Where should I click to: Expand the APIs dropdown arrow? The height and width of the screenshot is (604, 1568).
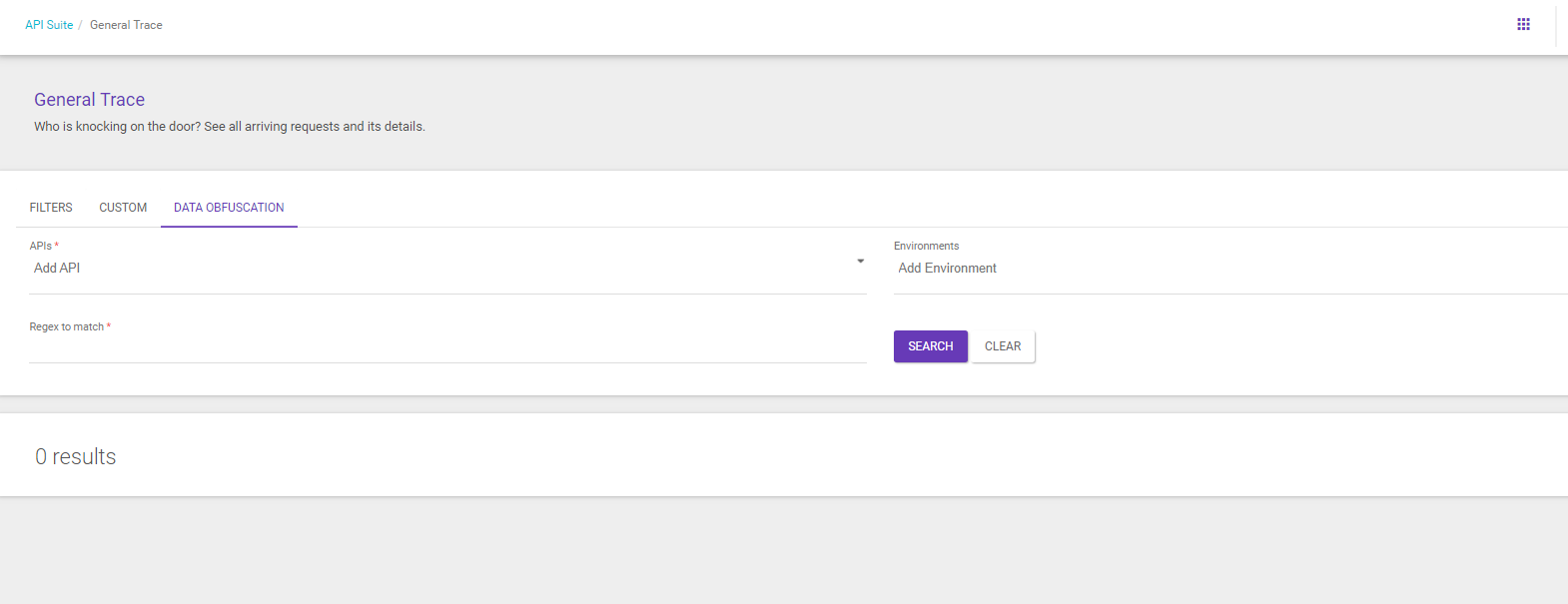pyautogui.click(x=860, y=262)
